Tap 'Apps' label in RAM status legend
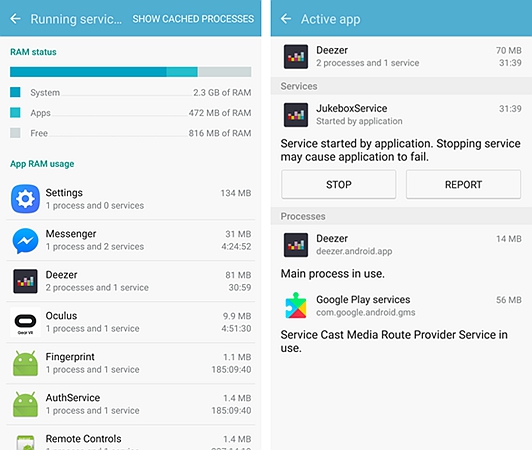The height and width of the screenshot is (450, 532). click(40, 113)
